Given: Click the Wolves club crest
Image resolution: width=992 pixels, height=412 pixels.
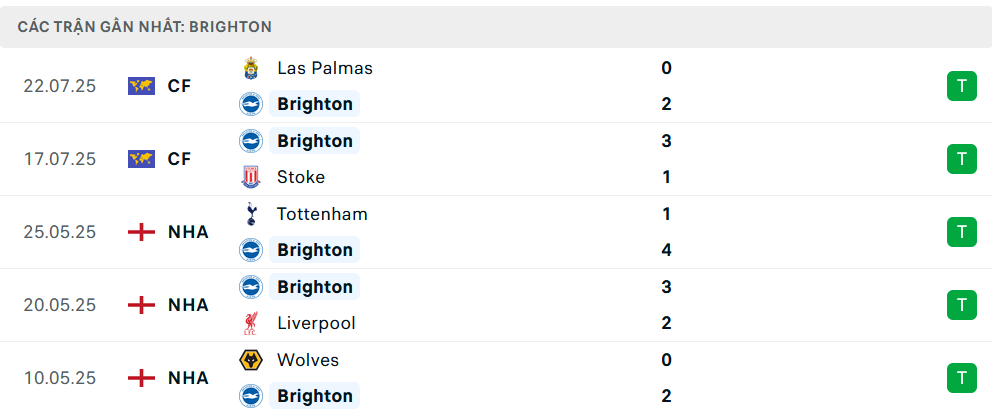Looking at the screenshot, I should coord(251,360).
